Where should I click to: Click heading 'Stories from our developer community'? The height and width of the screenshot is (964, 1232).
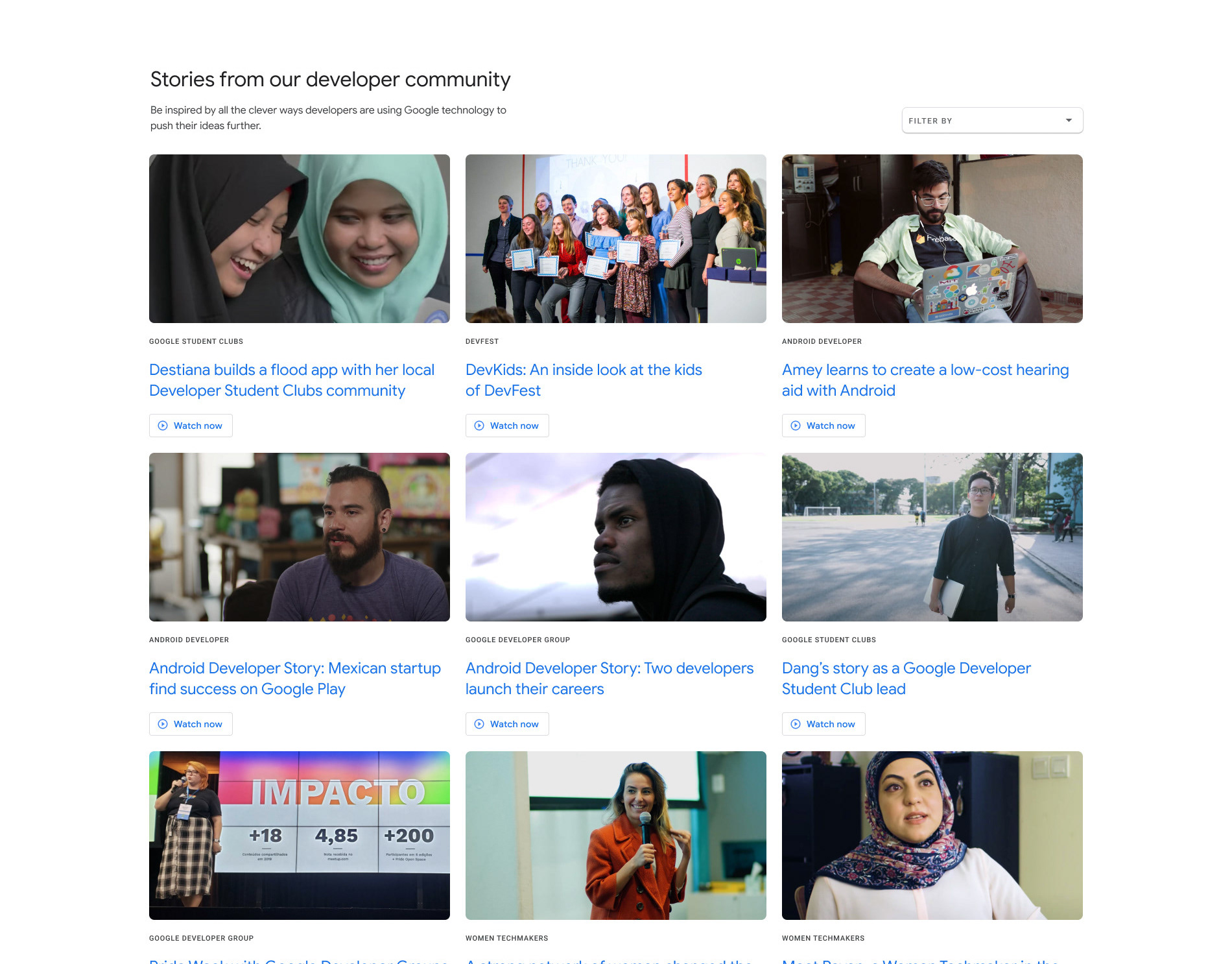(x=330, y=79)
